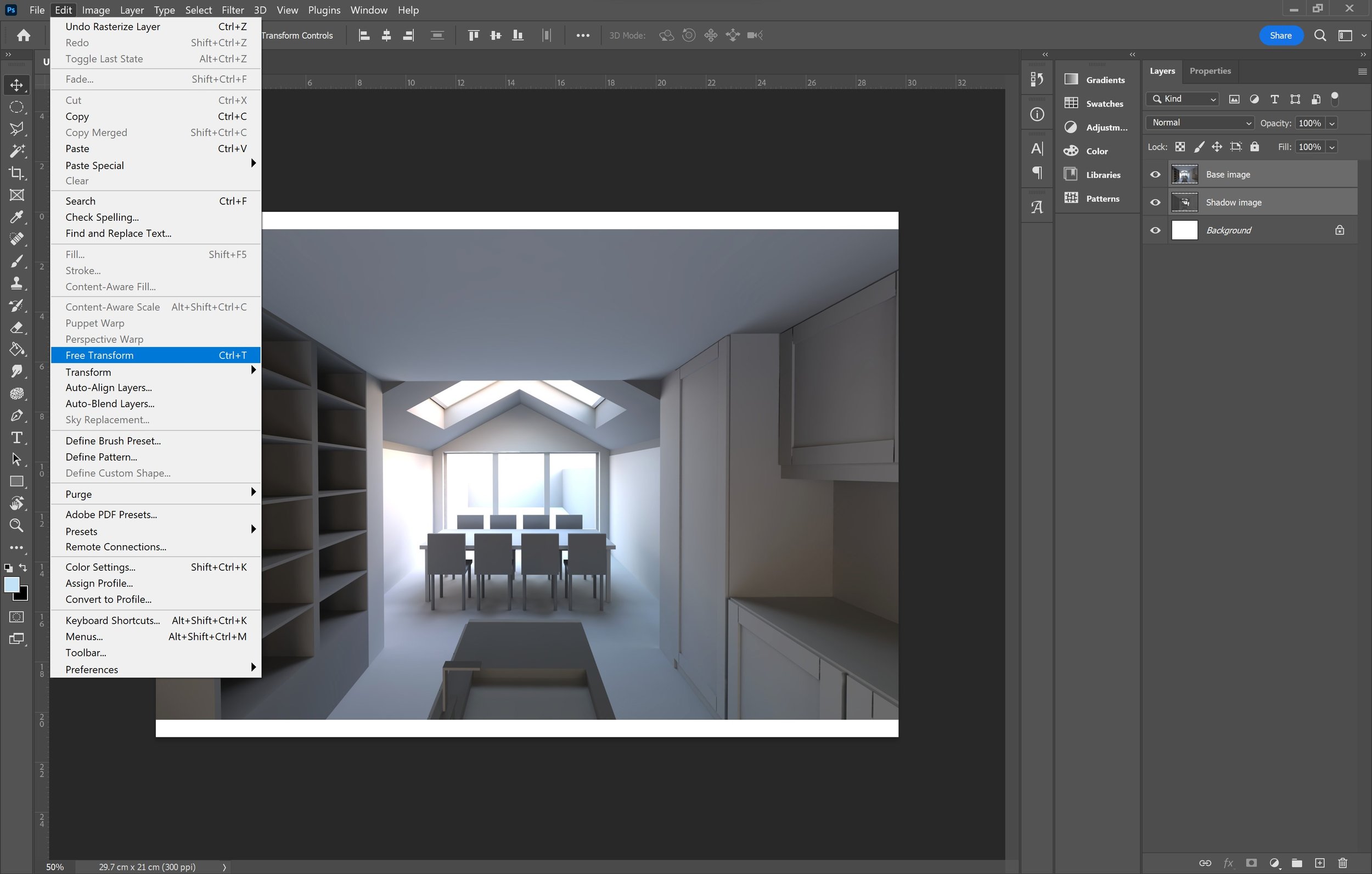The height and width of the screenshot is (874, 1372).
Task: Select the Magic Wand tool
Action: [16, 151]
